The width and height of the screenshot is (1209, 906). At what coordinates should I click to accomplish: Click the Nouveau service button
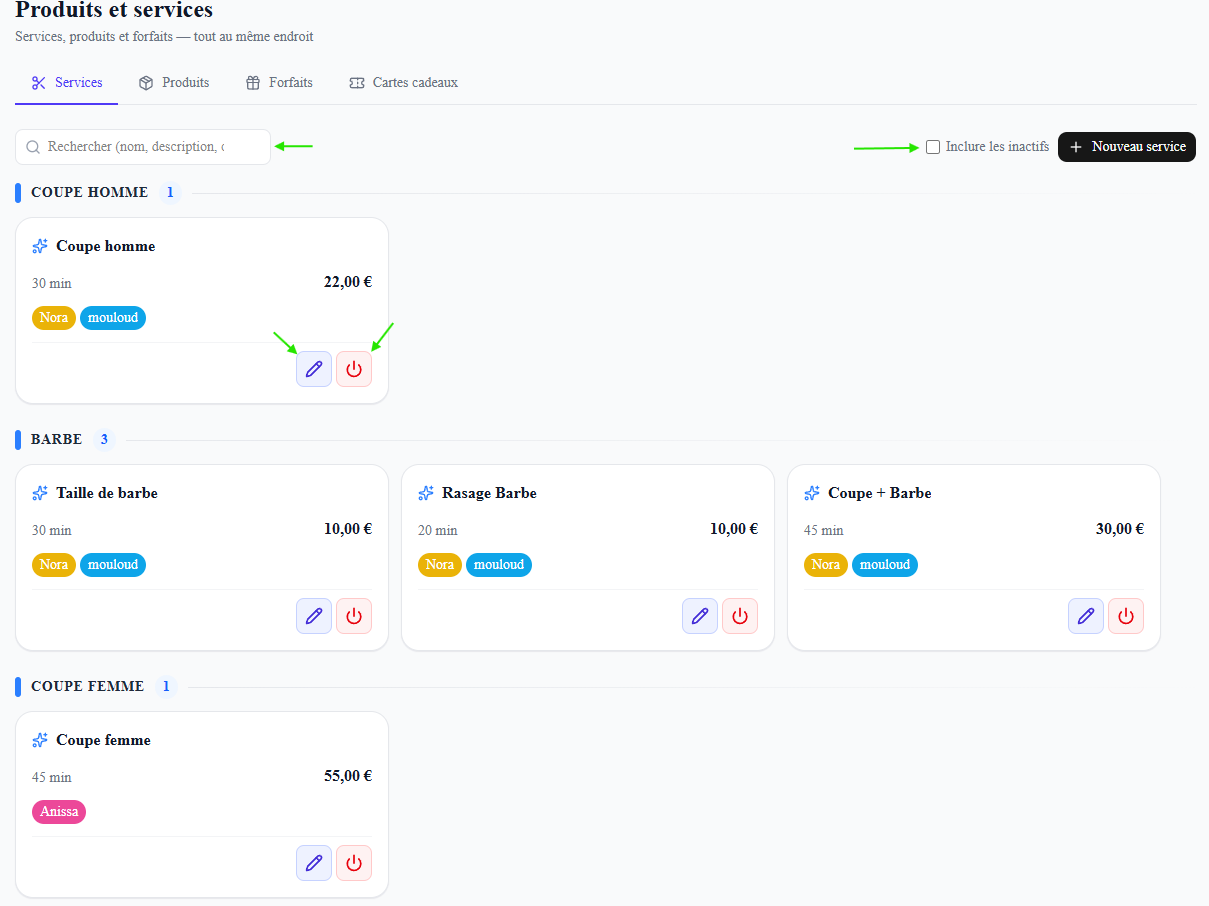point(1127,147)
